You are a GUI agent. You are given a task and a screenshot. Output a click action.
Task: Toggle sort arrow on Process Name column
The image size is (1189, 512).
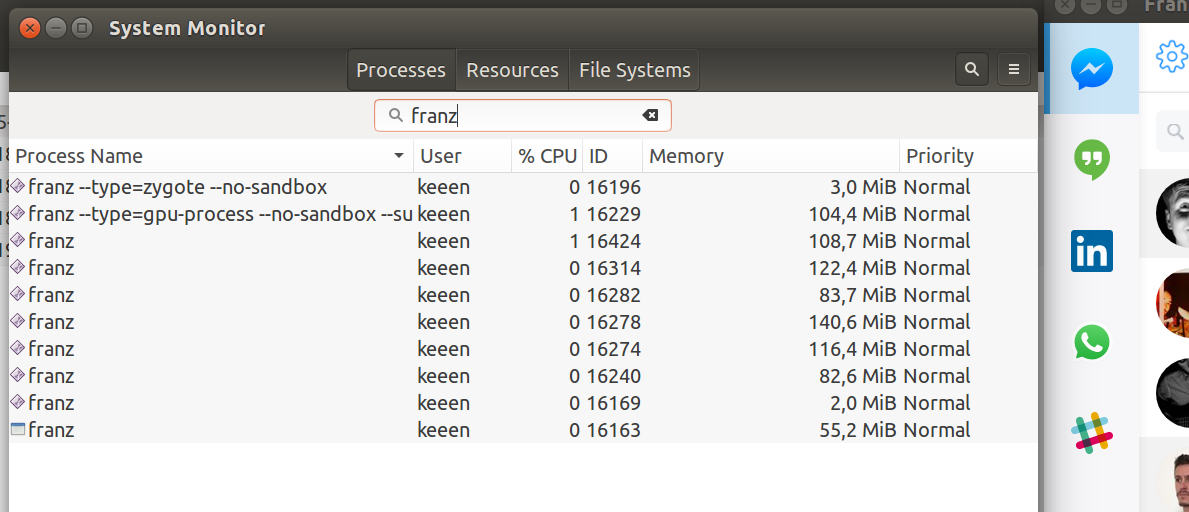point(399,156)
